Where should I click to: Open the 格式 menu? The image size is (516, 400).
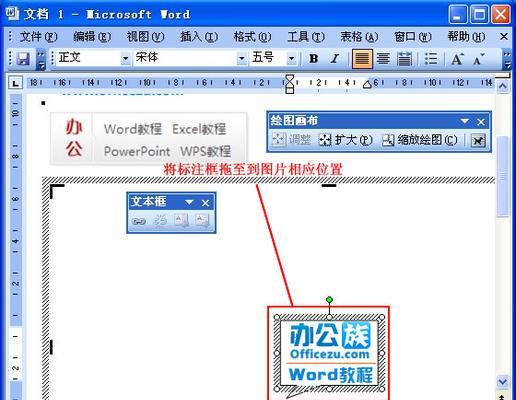click(x=252, y=36)
